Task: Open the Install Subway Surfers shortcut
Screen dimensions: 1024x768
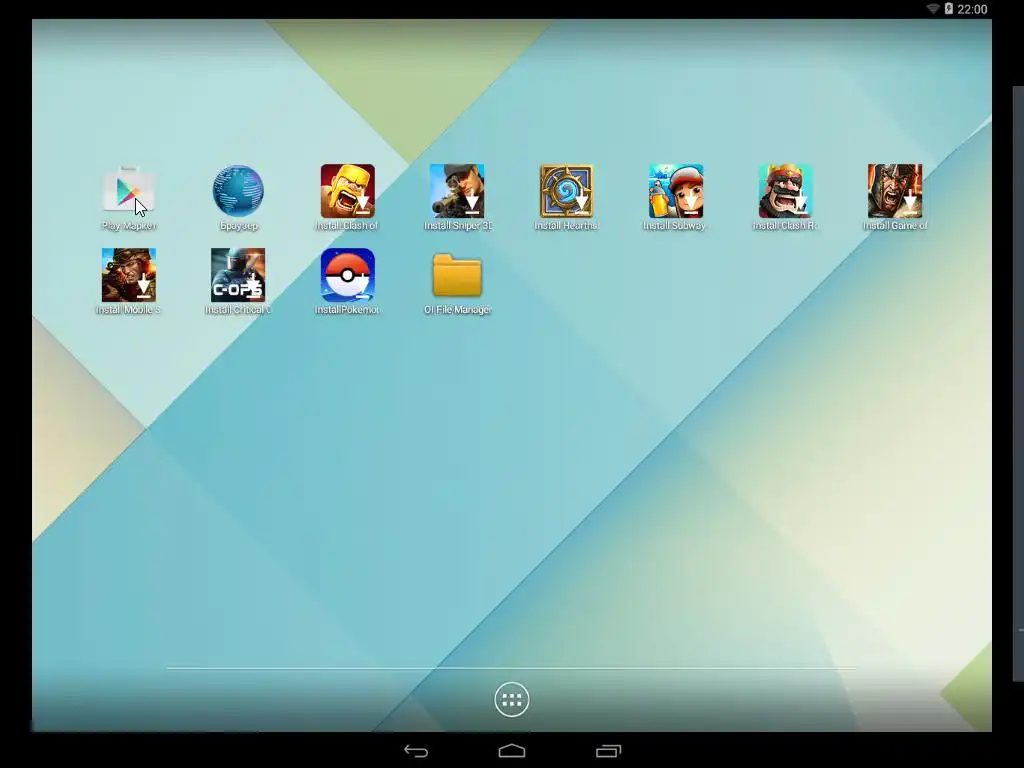Action: click(x=676, y=191)
